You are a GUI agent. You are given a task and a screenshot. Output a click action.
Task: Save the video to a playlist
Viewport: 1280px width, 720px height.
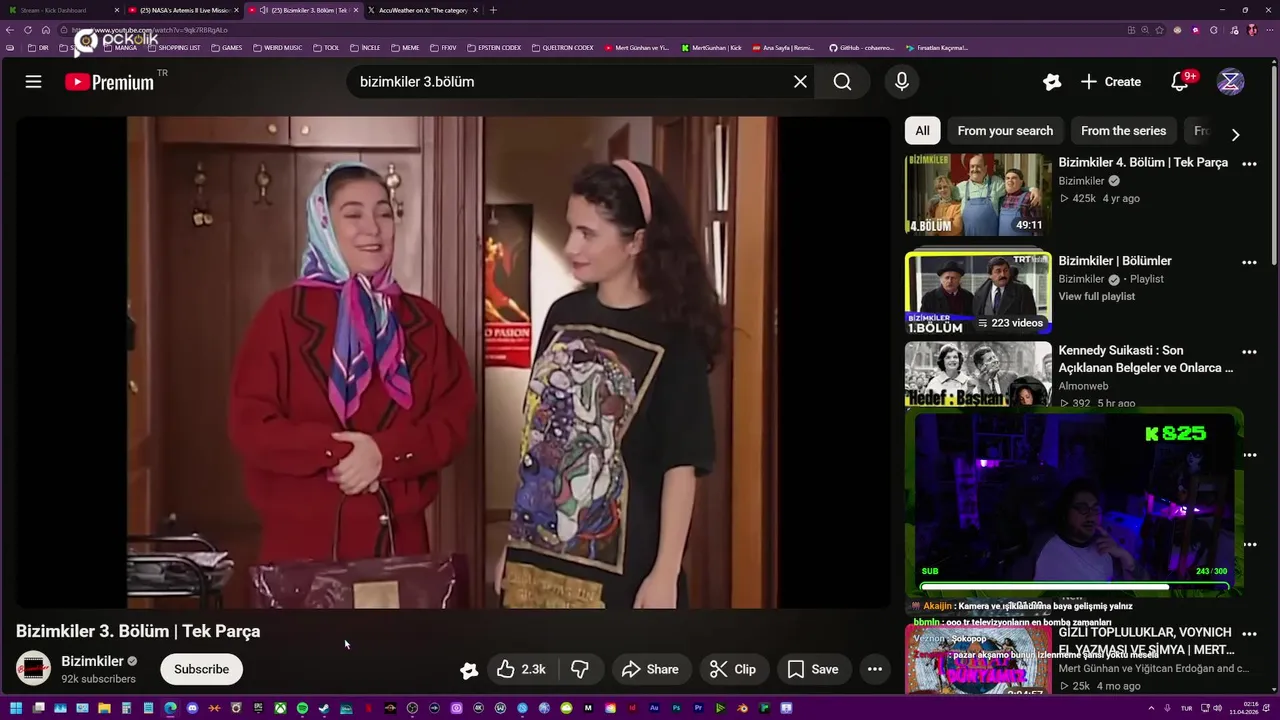pyautogui.click(x=813, y=669)
